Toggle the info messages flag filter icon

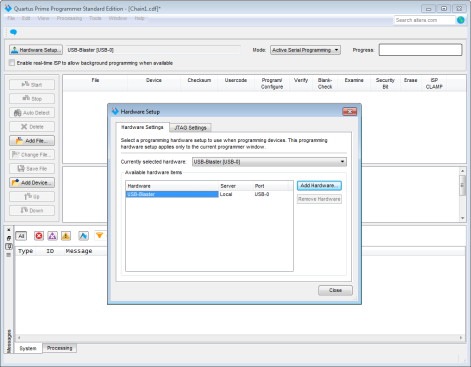(x=83, y=236)
